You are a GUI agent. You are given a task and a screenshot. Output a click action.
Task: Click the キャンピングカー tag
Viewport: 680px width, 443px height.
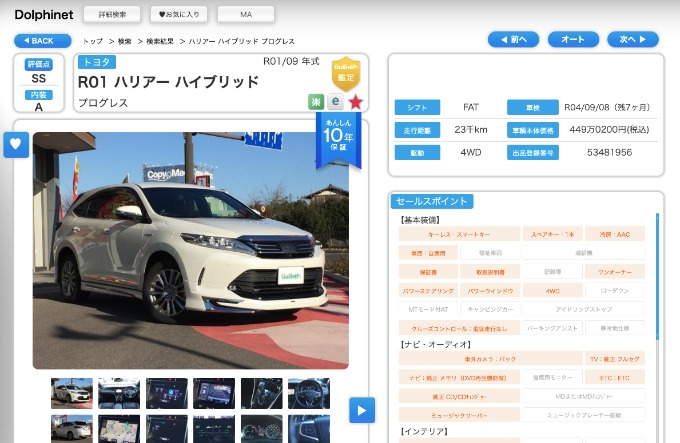[490, 309]
